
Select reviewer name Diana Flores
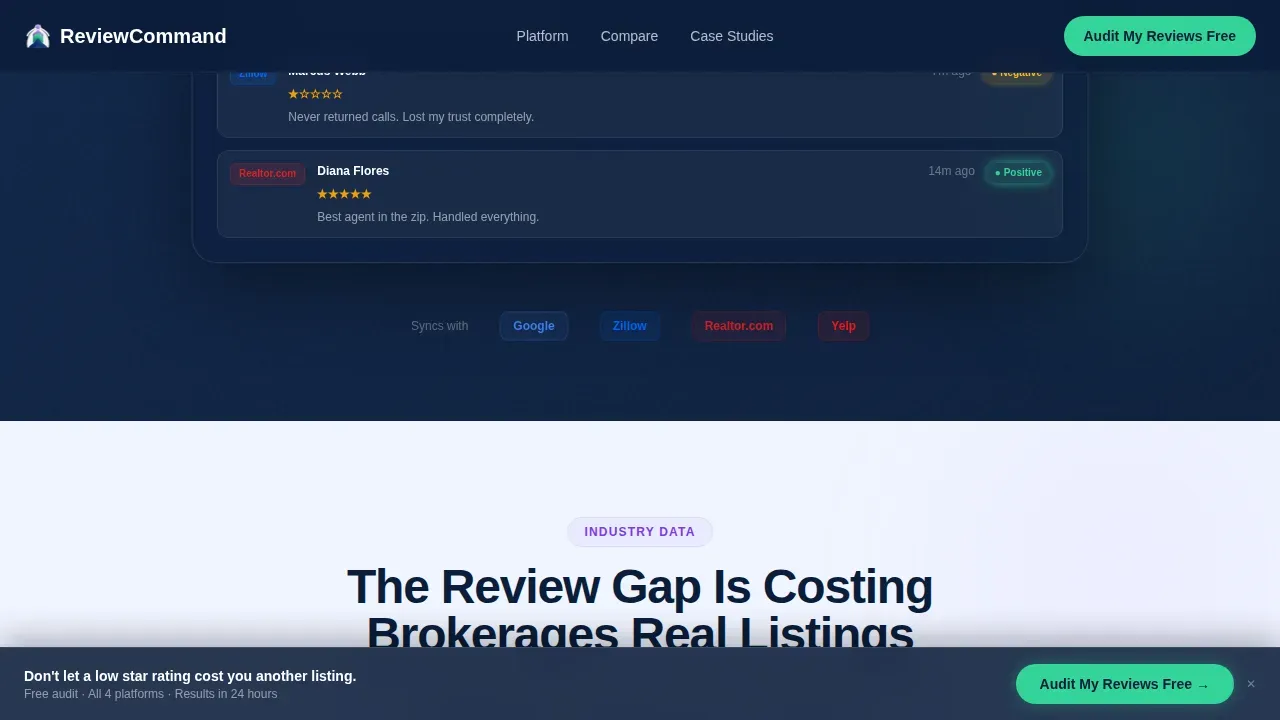pos(353,171)
